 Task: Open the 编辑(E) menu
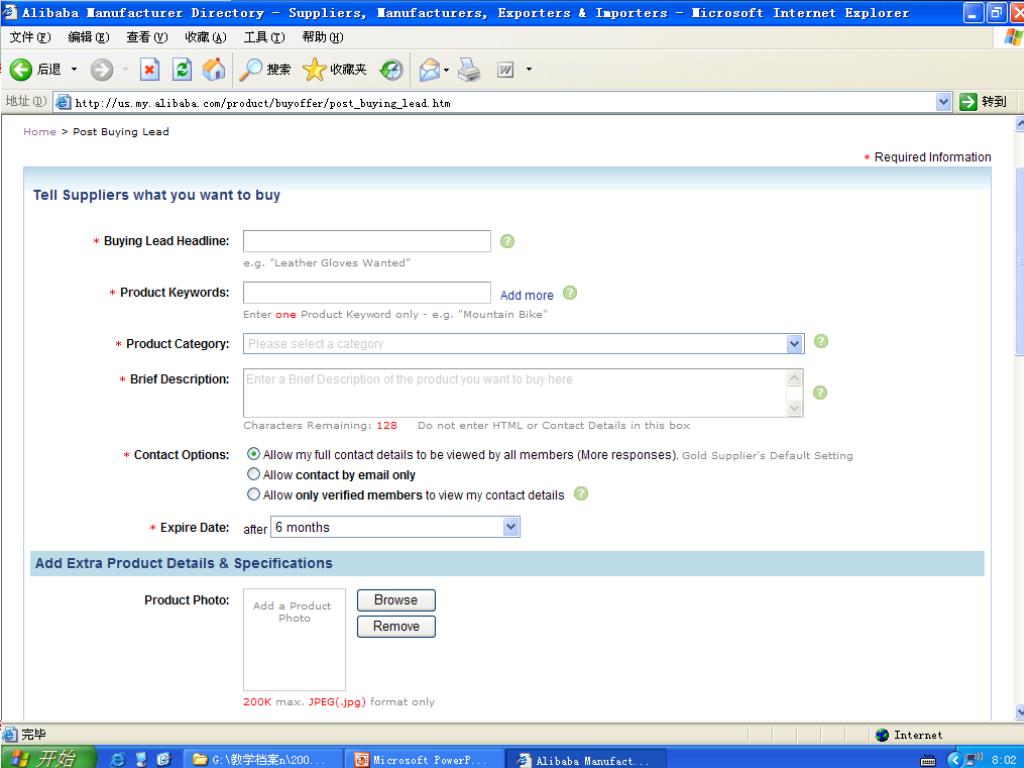[x=89, y=37]
